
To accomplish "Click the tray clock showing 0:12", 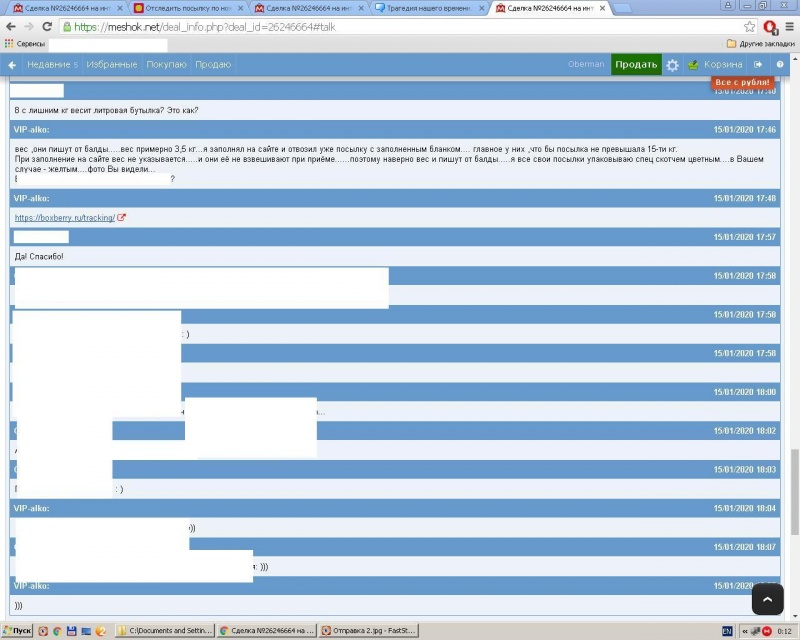I will [x=784, y=631].
